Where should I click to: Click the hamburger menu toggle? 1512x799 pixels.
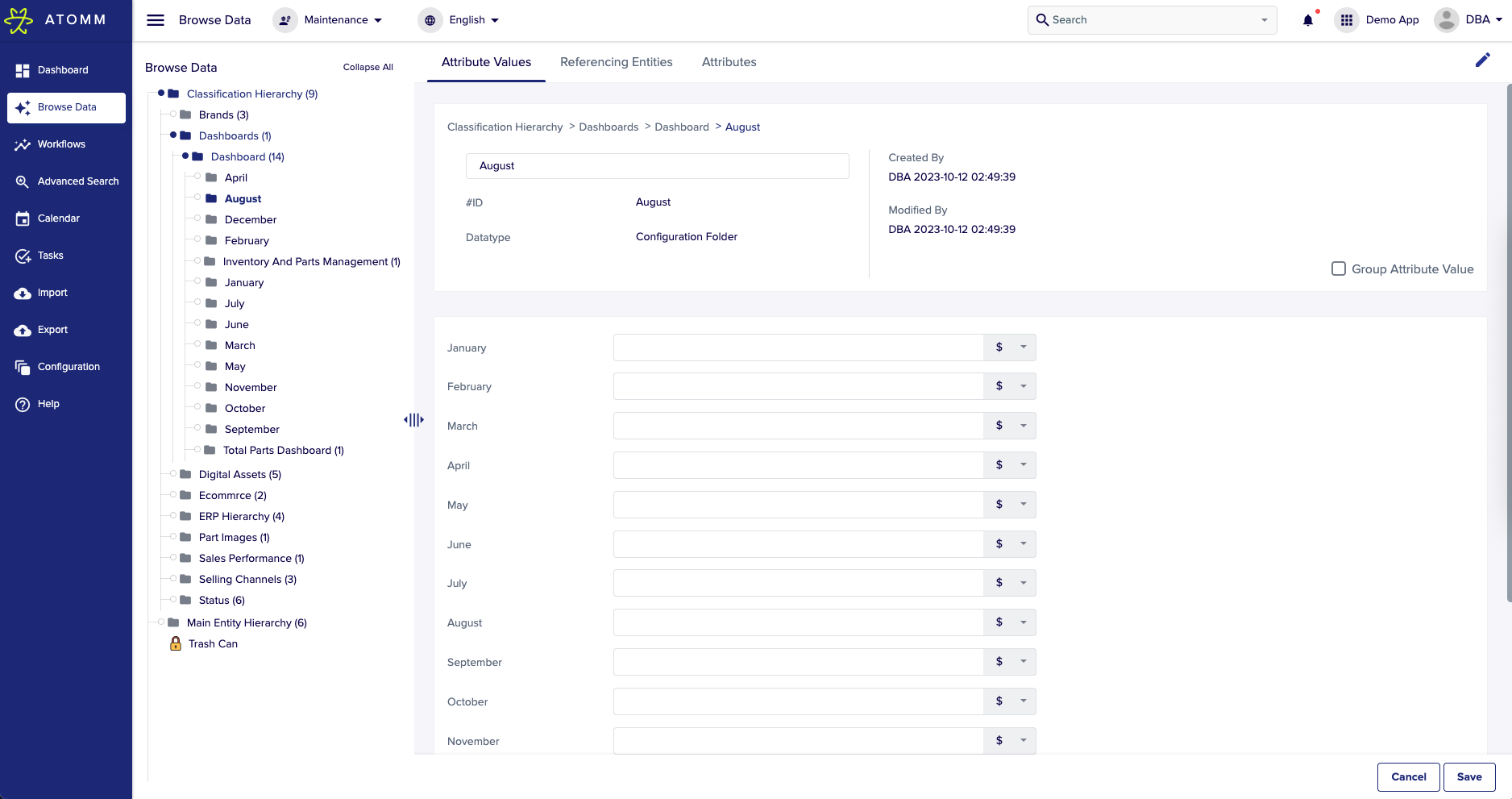pyautogui.click(x=156, y=19)
